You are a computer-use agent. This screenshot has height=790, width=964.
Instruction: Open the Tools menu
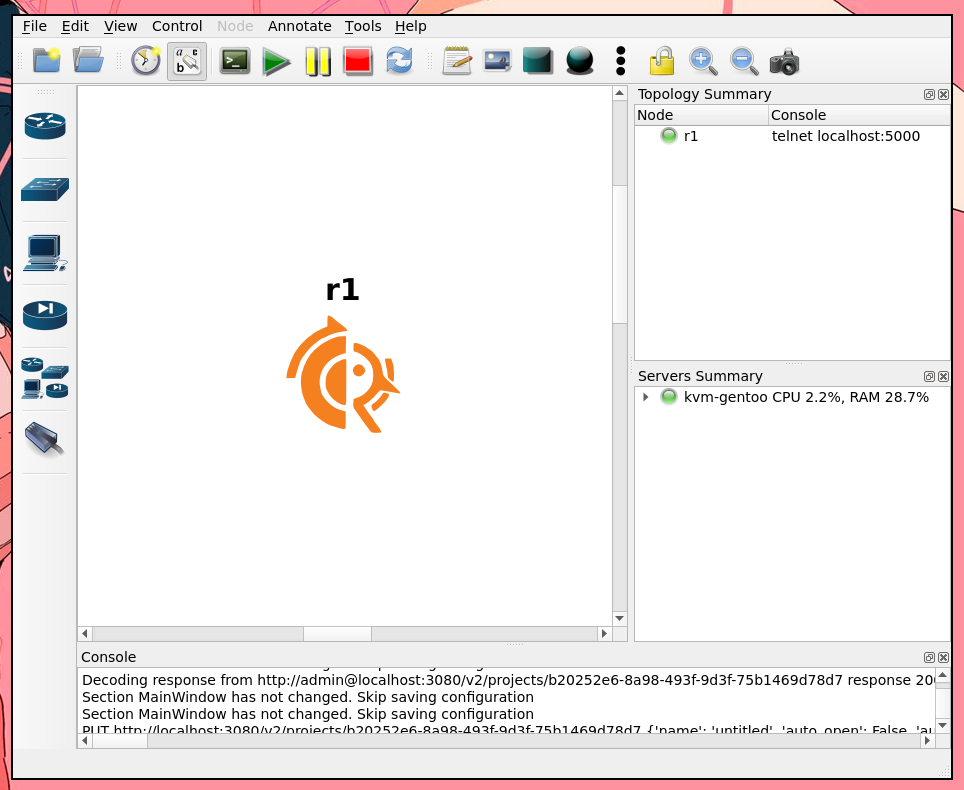(x=363, y=26)
